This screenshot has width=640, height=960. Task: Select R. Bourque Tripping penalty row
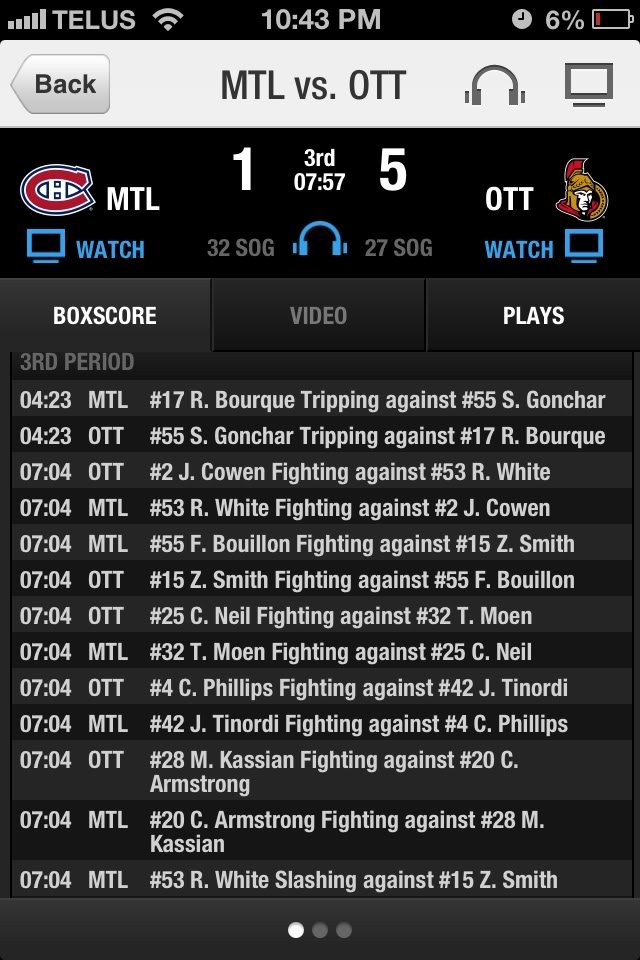[x=322, y=400]
